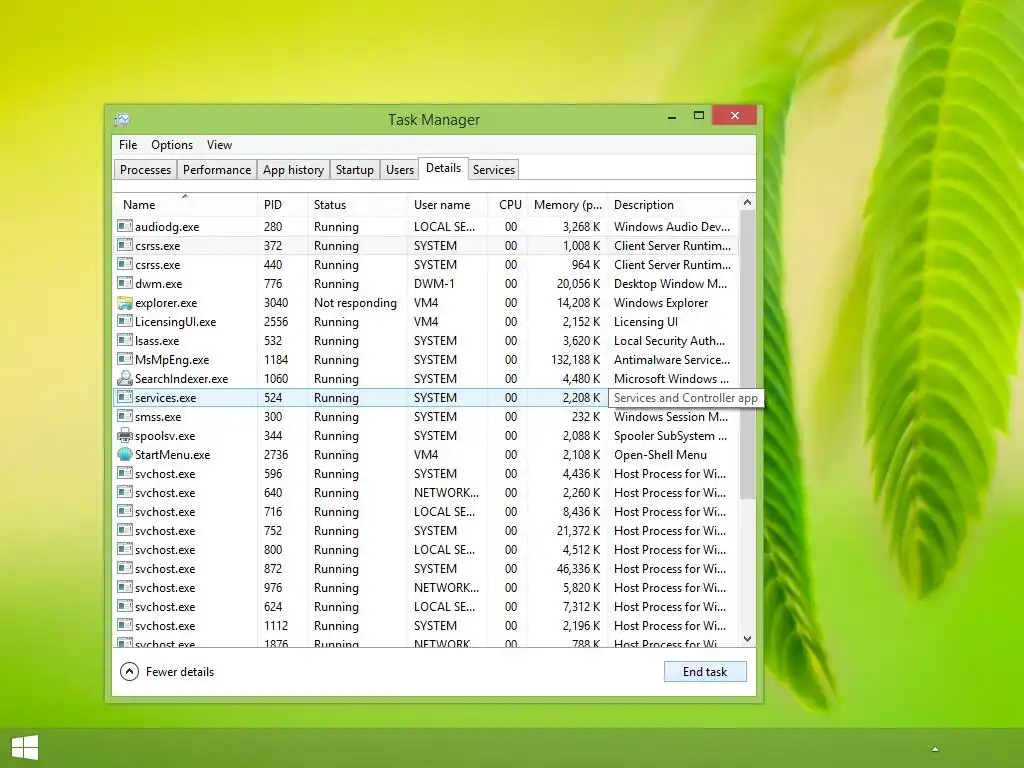Select the 132,188 K memory value

click(575, 359)
